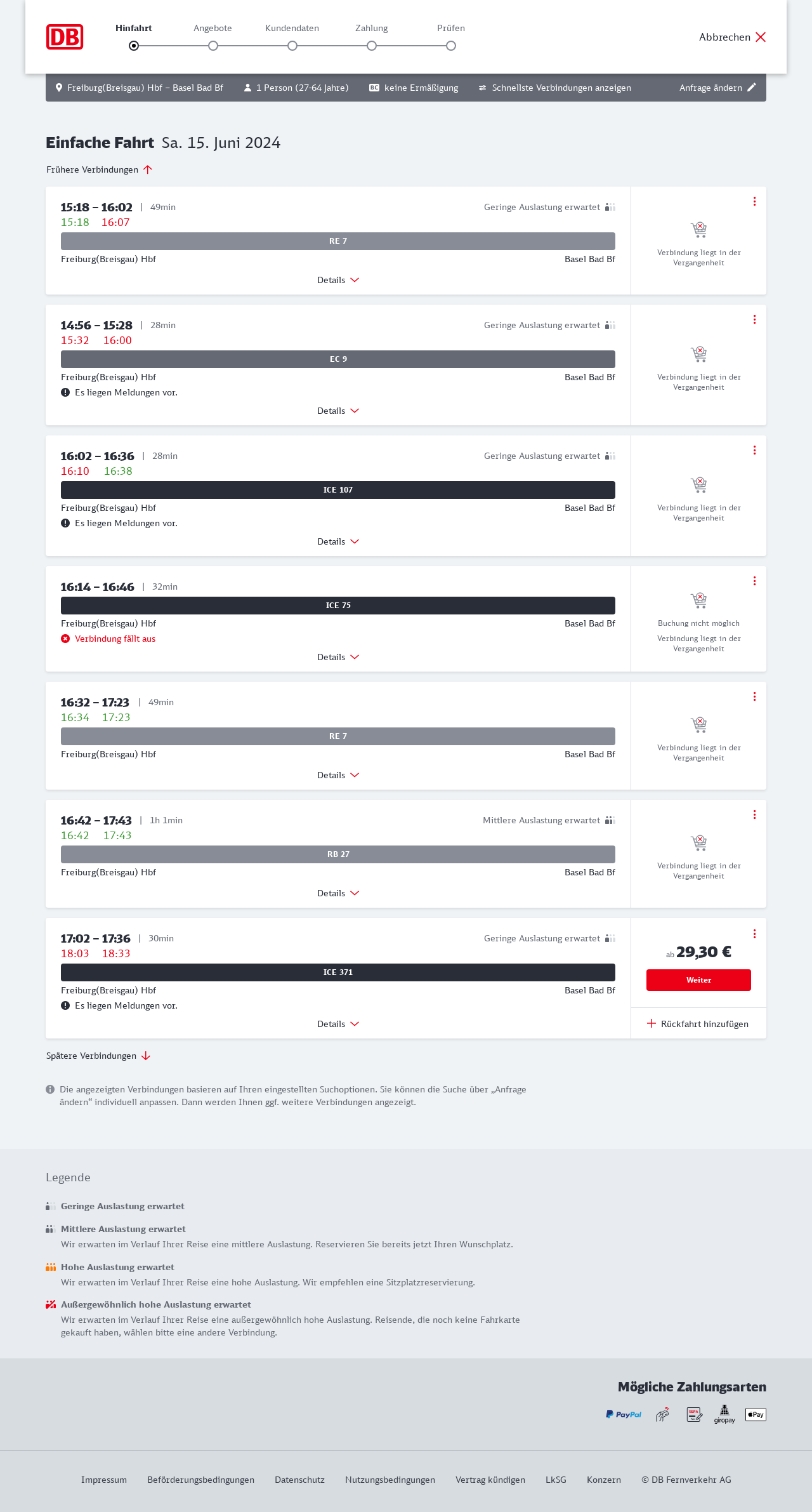The height and width of the screenshot is (1512, 812).
Task: Click the pencil icon beside Anfrage ändern
Action: point(752,88)
